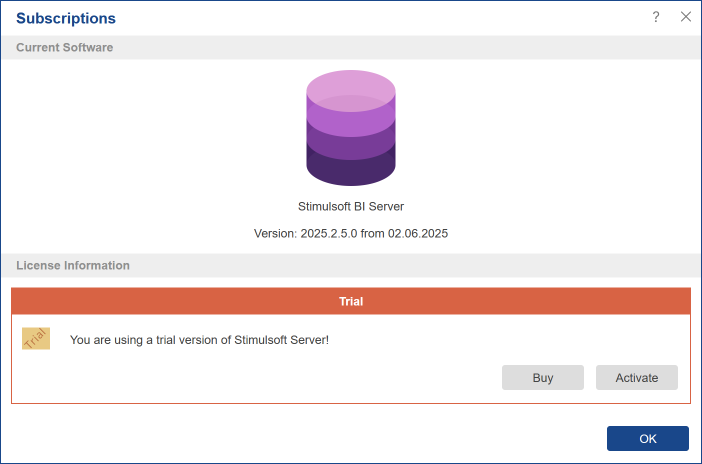Screen dimensions: 702x464
Task: Click the Subscriptions dialog title
Action: point(66,18)
